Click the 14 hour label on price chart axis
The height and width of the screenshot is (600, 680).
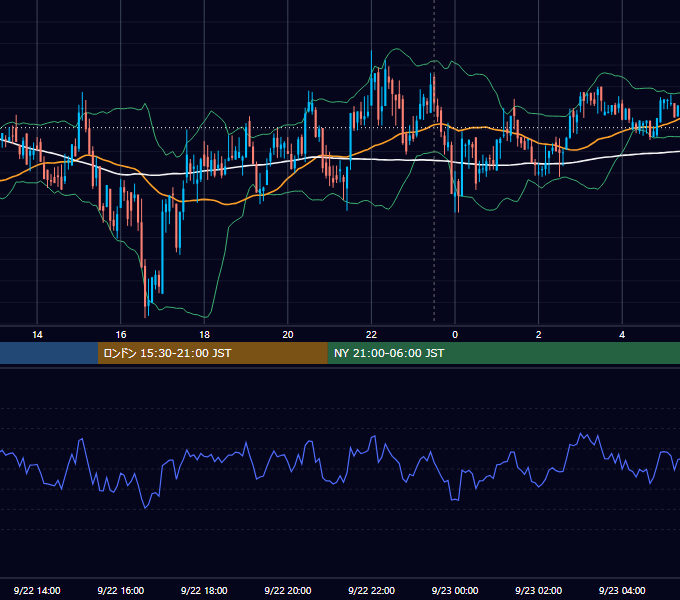[37, 335]
